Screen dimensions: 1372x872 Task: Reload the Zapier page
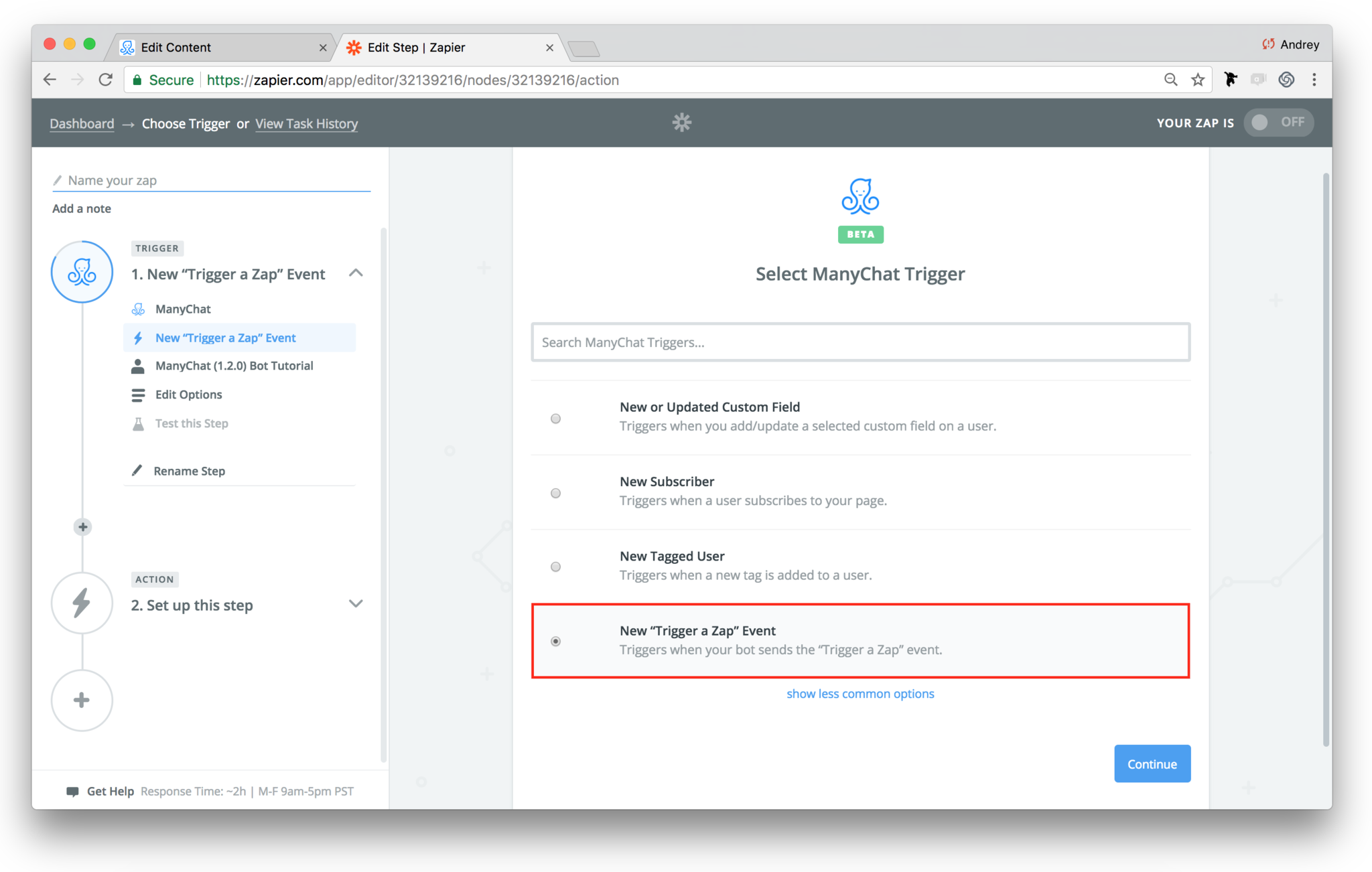106,80
